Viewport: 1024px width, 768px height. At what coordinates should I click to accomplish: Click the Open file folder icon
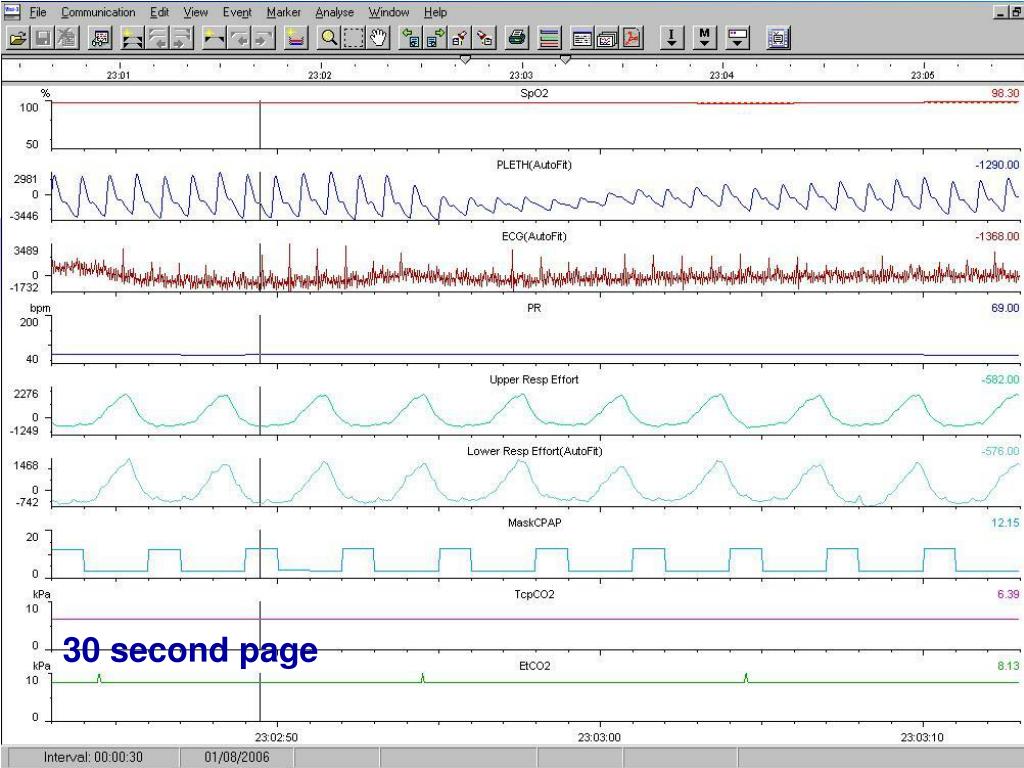click(18, 38)
